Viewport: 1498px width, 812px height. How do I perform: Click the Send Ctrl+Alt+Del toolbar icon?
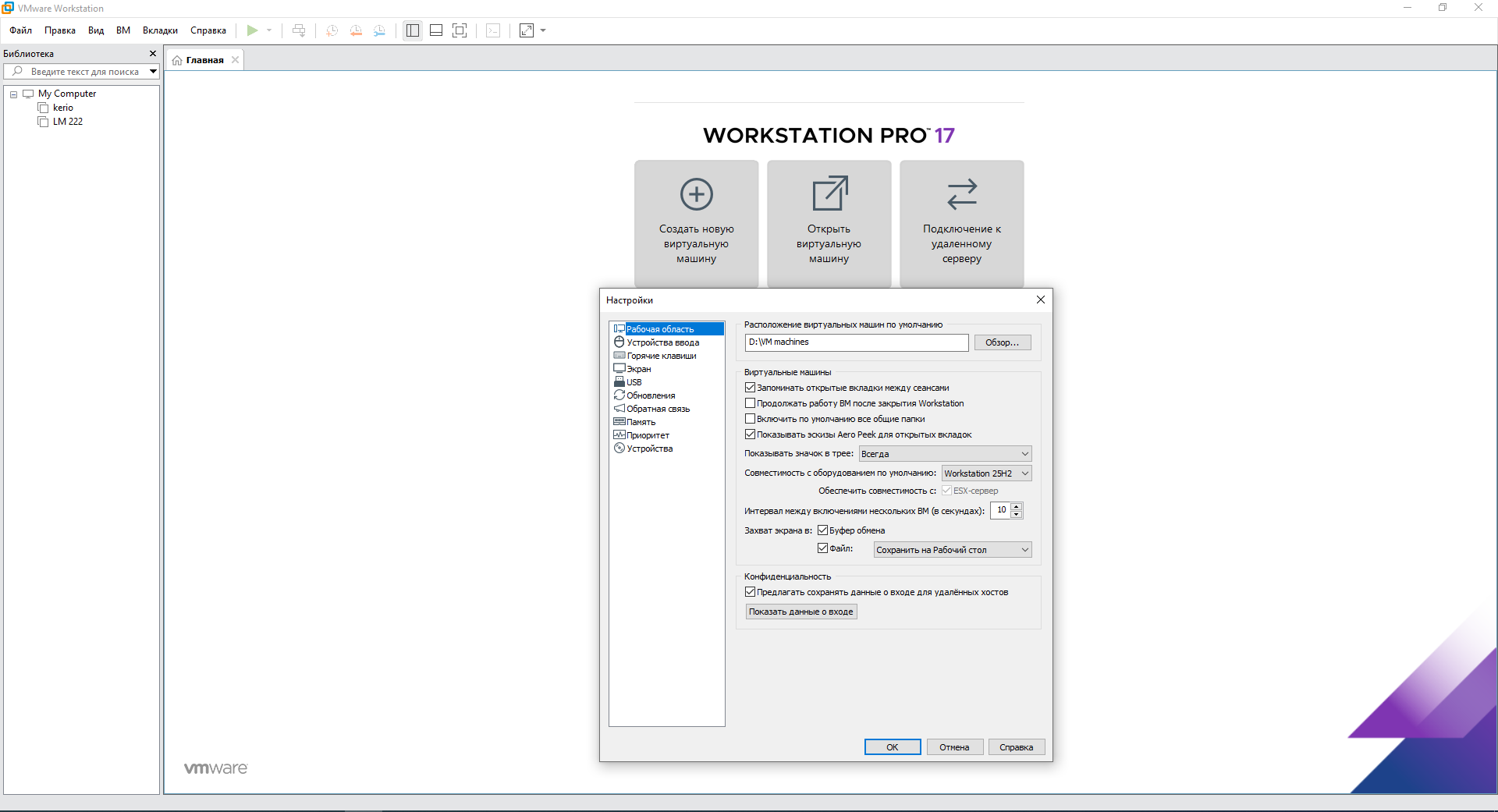tap(299, 30)
